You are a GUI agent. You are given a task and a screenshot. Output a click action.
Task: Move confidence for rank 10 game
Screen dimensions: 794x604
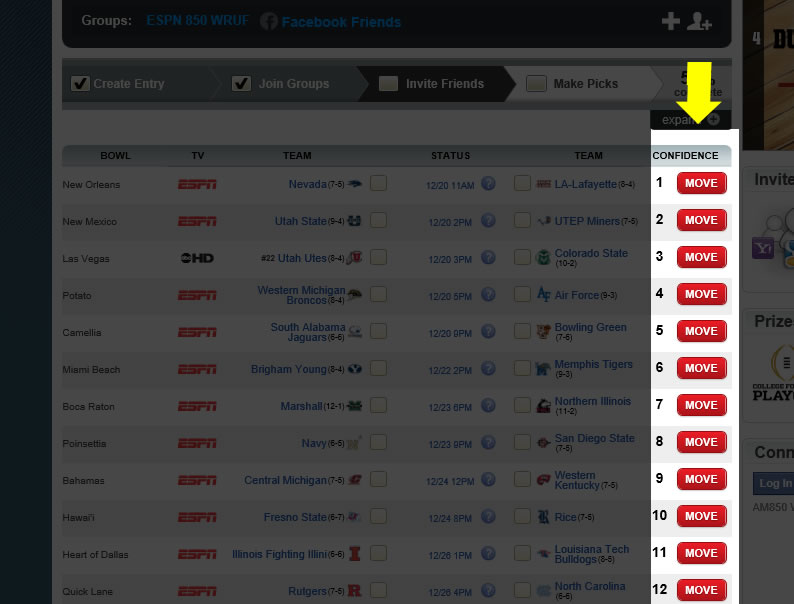[701, 515]
